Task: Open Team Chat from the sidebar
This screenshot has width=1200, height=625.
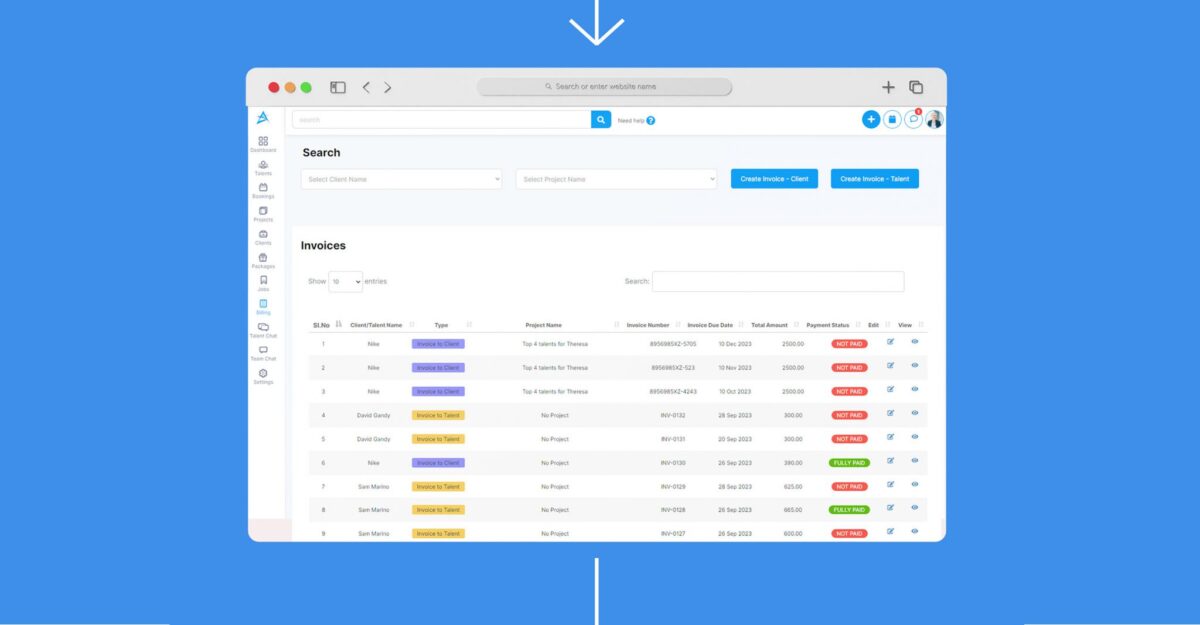Action: click(x=263, y=352)
